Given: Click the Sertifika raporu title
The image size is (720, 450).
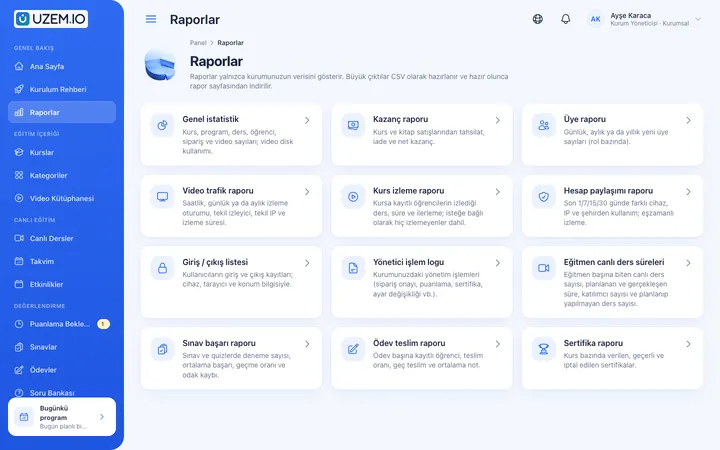Looking at the screenshot, I should pyautogui.click(x=593, y=343).
